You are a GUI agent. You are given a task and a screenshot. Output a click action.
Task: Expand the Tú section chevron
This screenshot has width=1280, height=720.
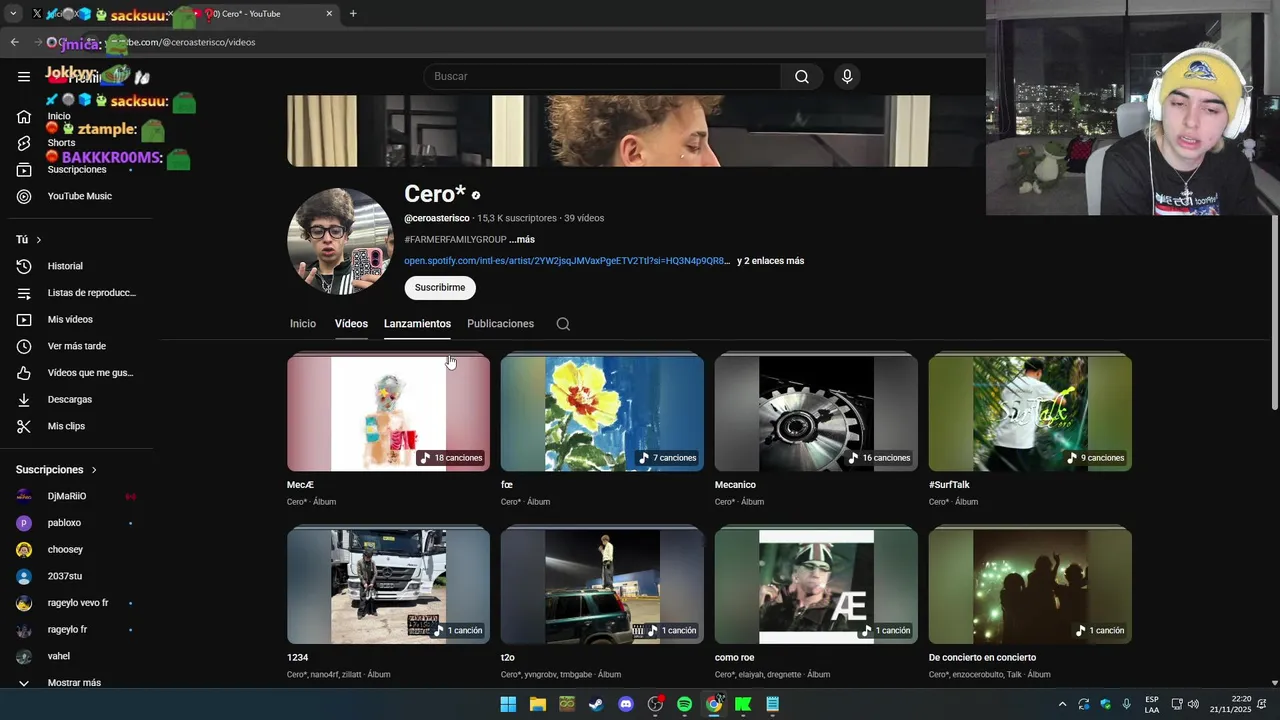tap(38, 240)
